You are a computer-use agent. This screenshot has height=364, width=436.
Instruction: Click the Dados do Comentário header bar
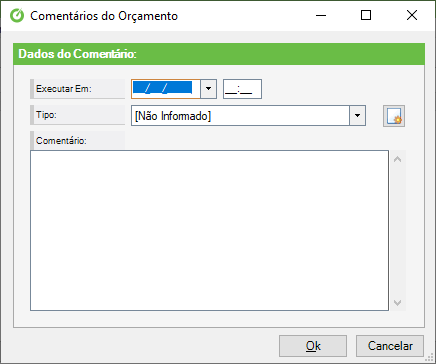(219, 54)
